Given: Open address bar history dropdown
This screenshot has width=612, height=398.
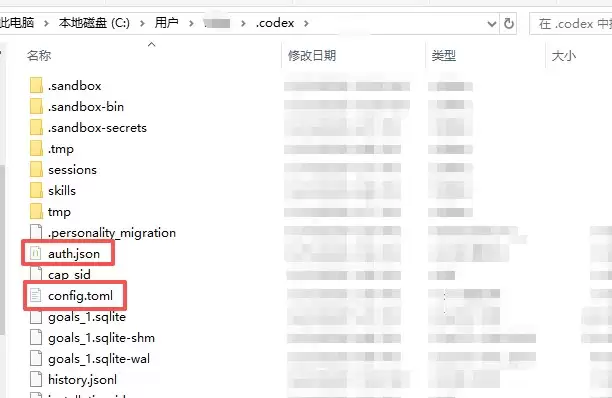Looking at the screenshot, I should pos(492,24).
